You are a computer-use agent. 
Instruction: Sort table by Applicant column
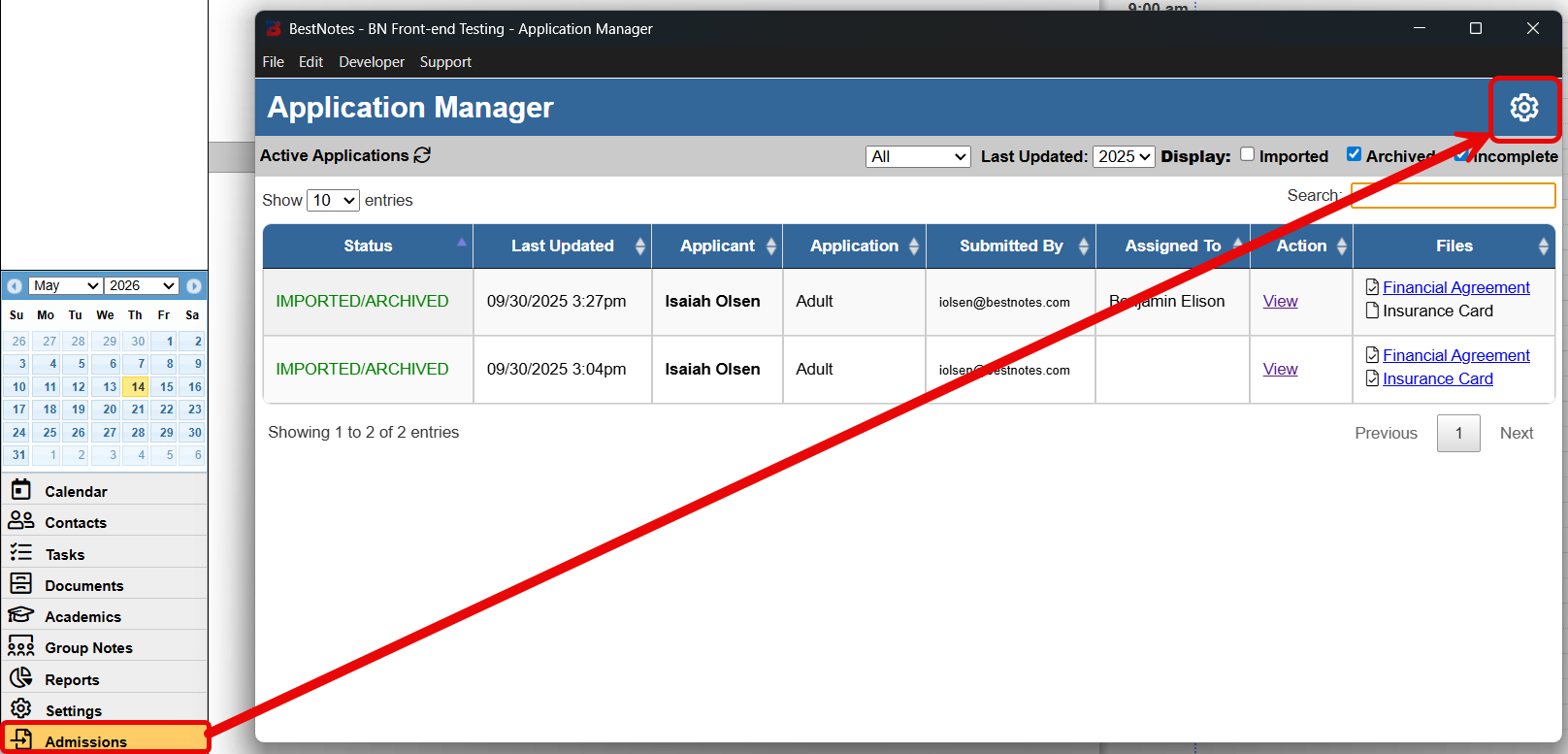click(x=717, y=246)
